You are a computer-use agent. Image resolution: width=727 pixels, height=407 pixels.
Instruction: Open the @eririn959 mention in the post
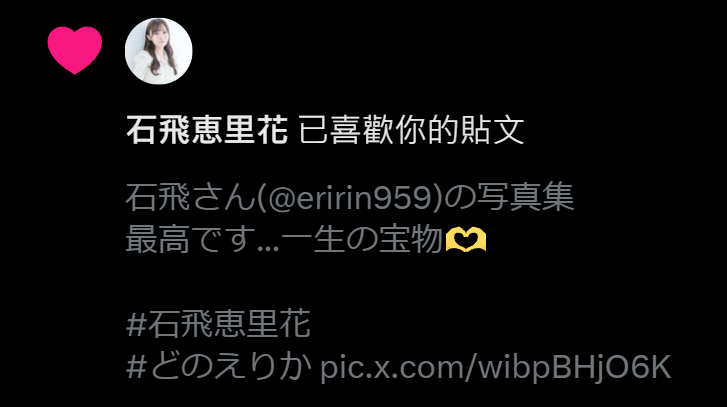349,197
